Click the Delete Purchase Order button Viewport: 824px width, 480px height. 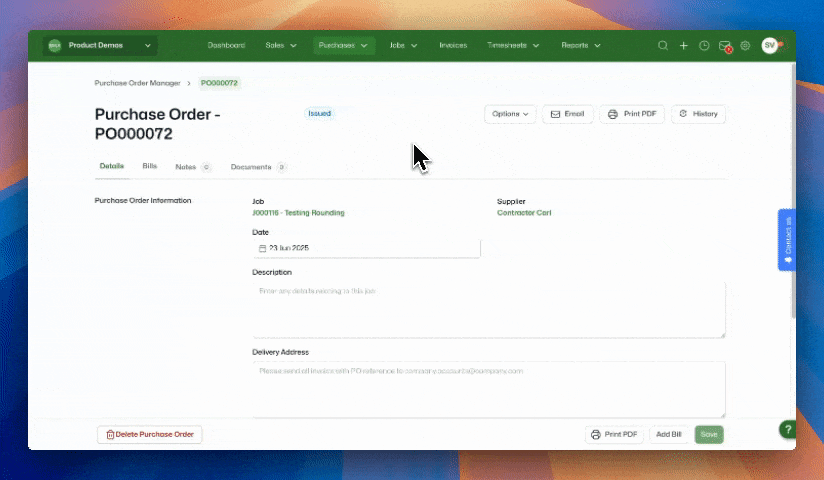150,435
